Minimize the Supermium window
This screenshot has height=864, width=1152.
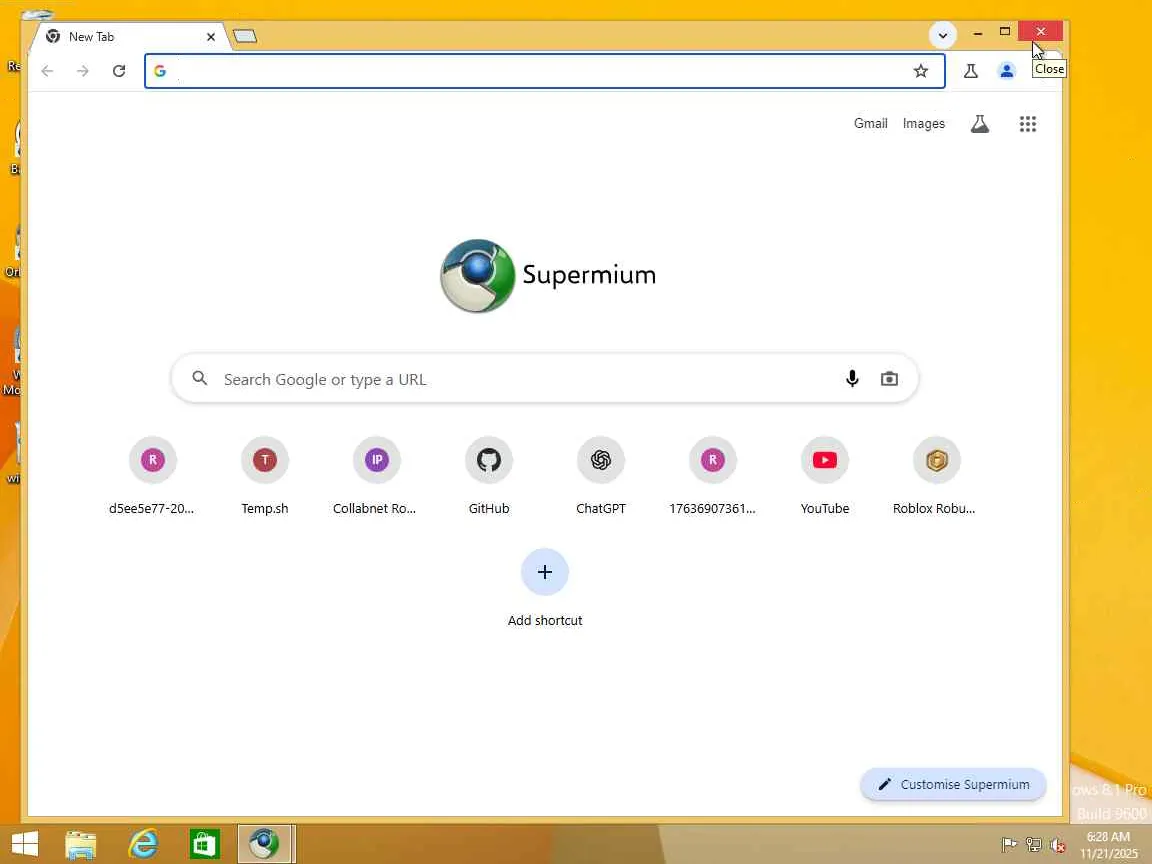click(x=977, y=32)
